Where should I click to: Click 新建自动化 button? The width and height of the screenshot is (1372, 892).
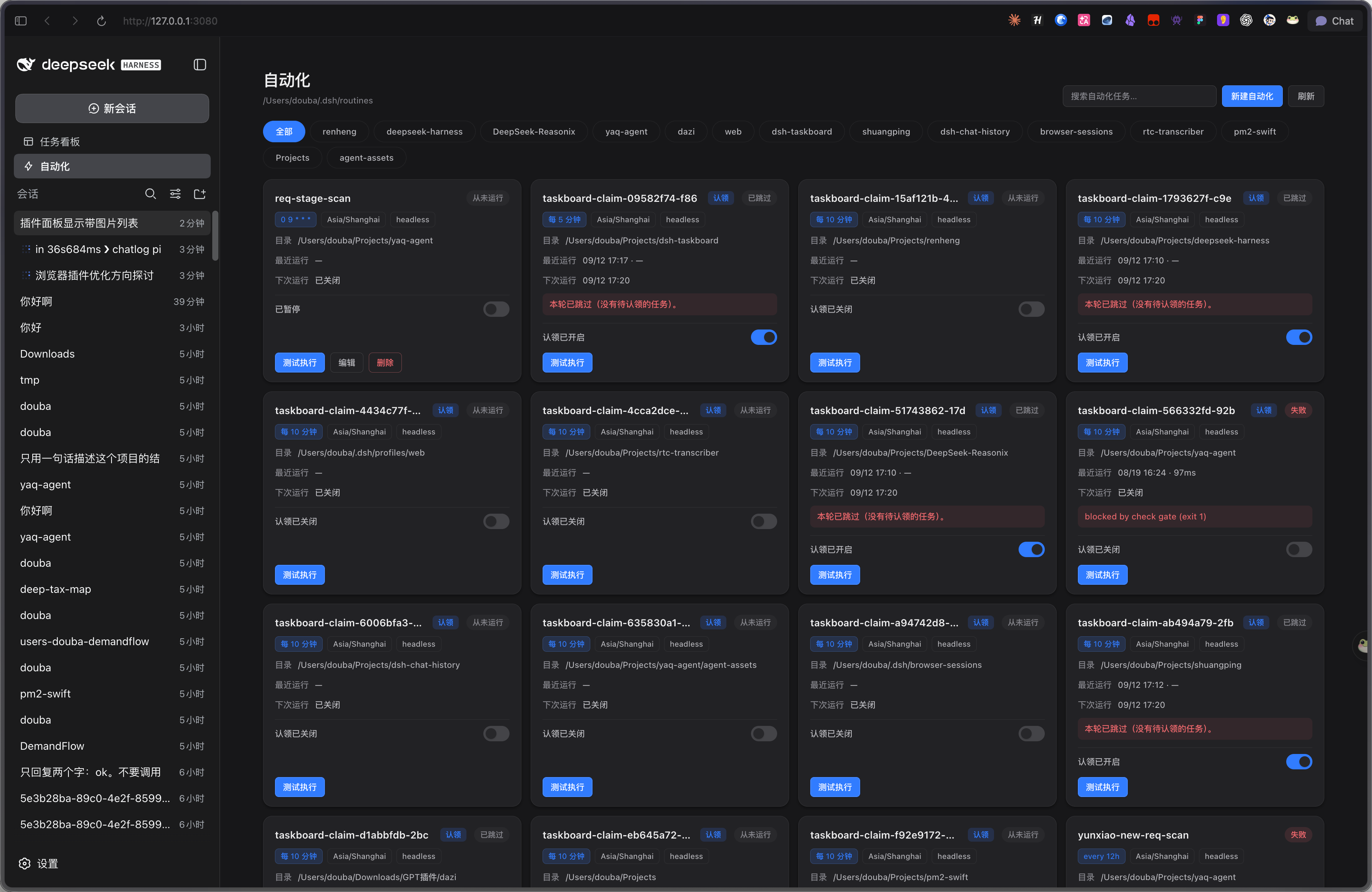[x=1252, y=96]
